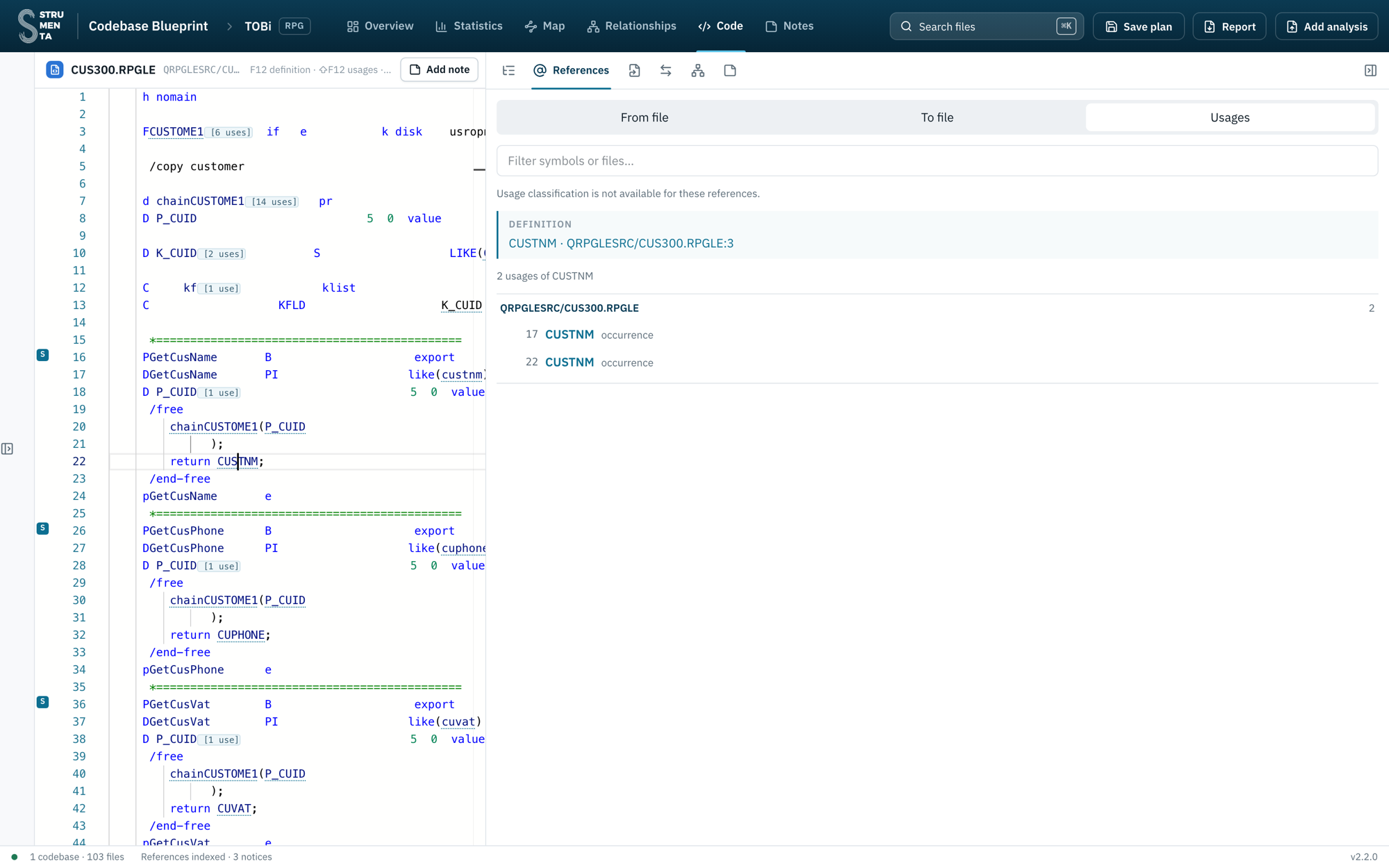Screen dimensions: 1389x868
Task: Click the Add note button
Action: [440, 69]
